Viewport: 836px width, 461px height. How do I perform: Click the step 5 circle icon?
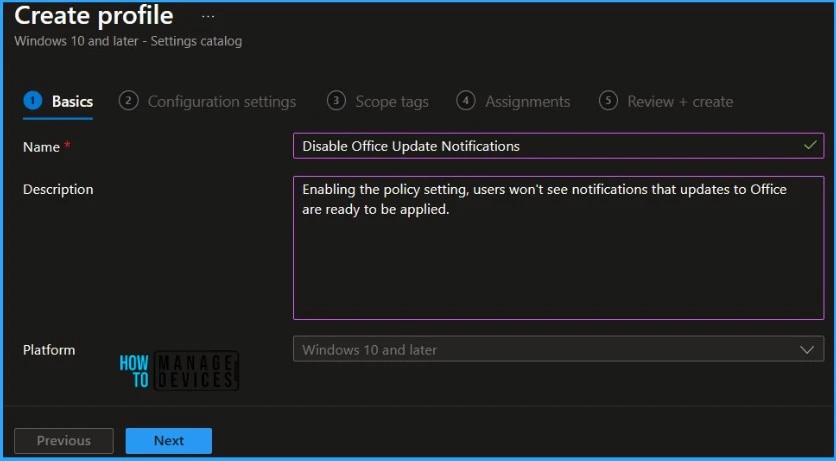[608, 101]
